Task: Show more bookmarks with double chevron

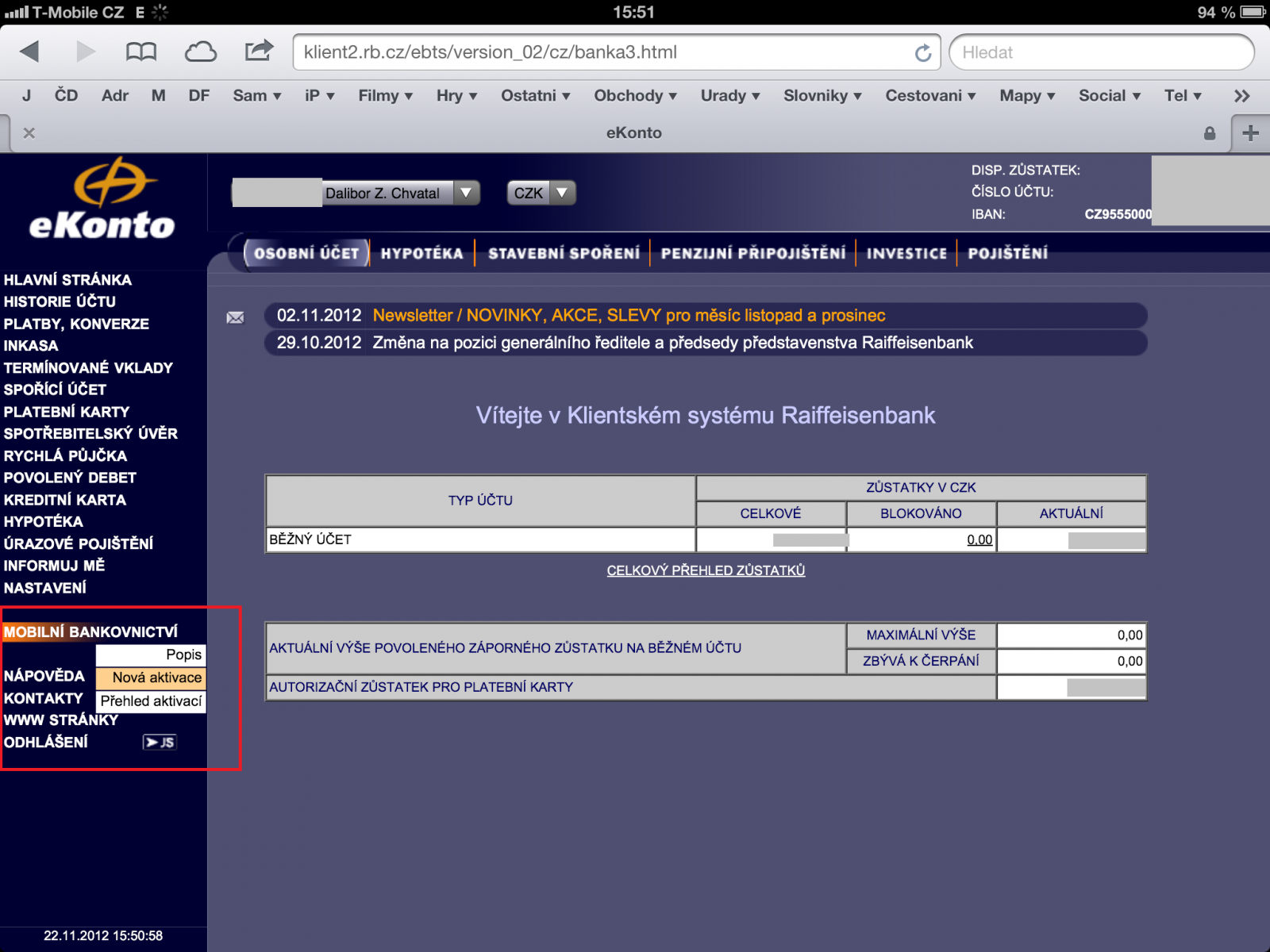Action: click(1242, 96)
